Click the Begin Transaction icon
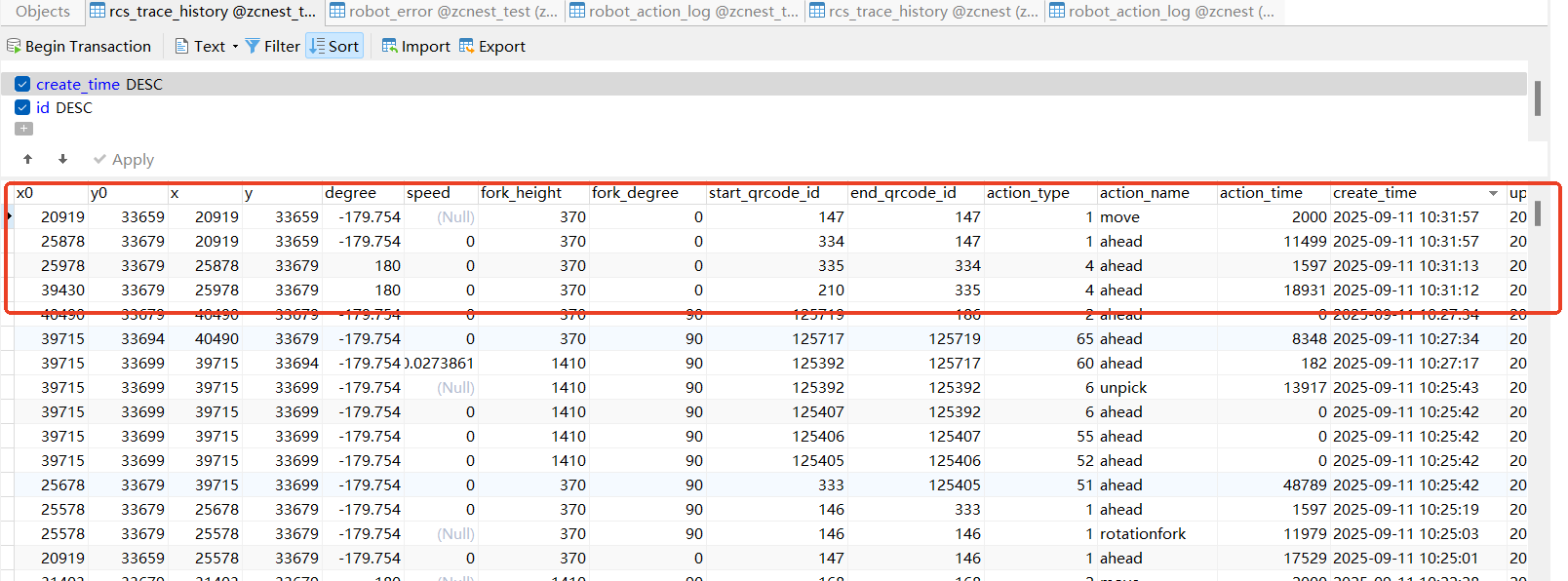 tap(14, 46)
